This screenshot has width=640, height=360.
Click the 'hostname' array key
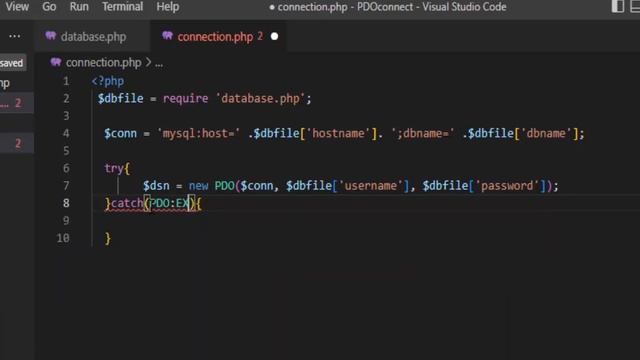click(338, 133)
